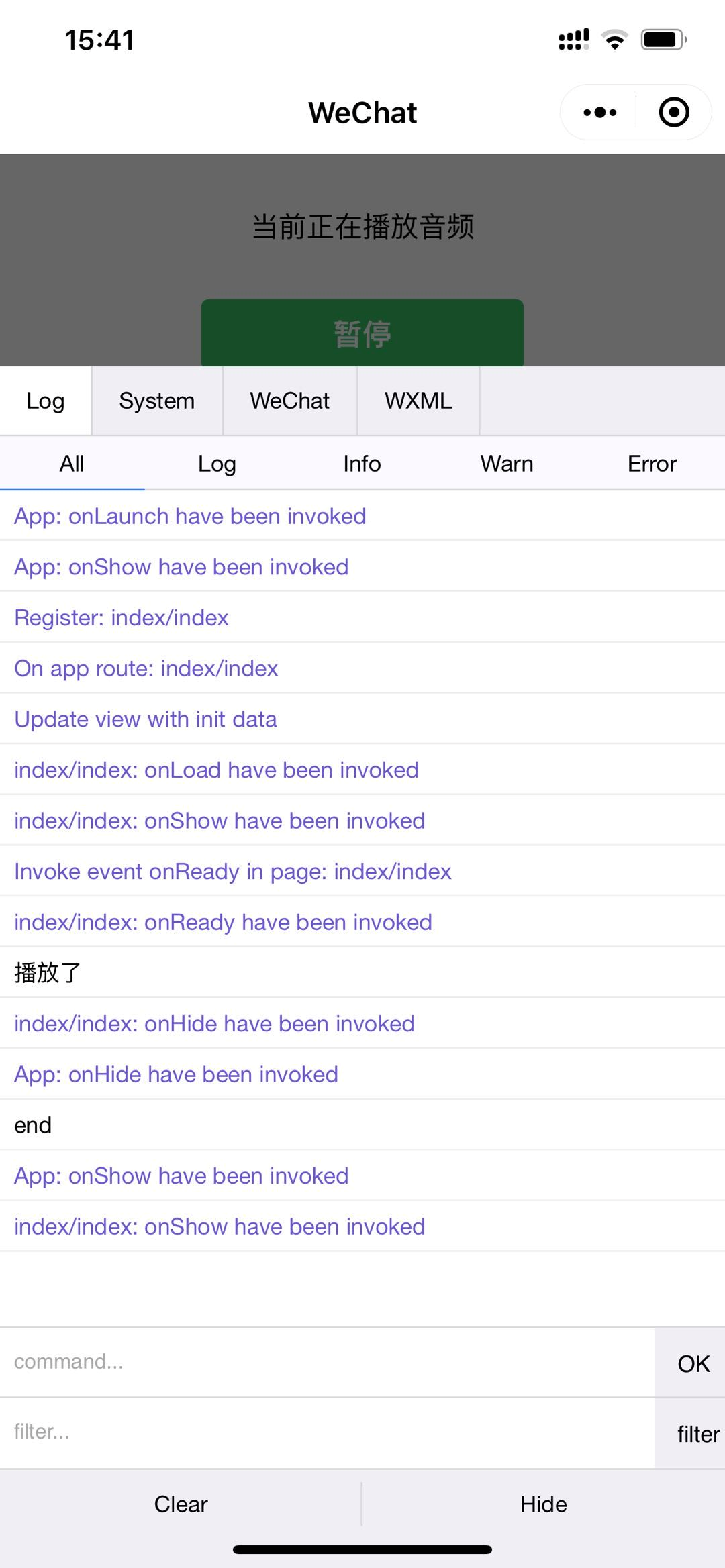Select 'App: onLaunch have been invoked' log row
The width and height of the screenshot is (725, 1568).
click(x=362, y=516)
